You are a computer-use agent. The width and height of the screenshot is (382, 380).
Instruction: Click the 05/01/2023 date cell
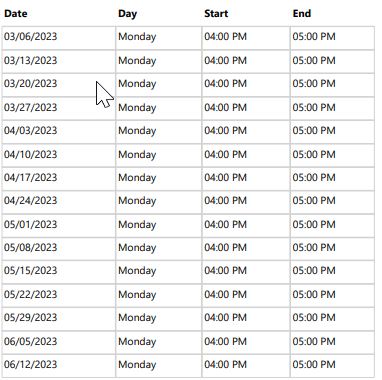59,226
